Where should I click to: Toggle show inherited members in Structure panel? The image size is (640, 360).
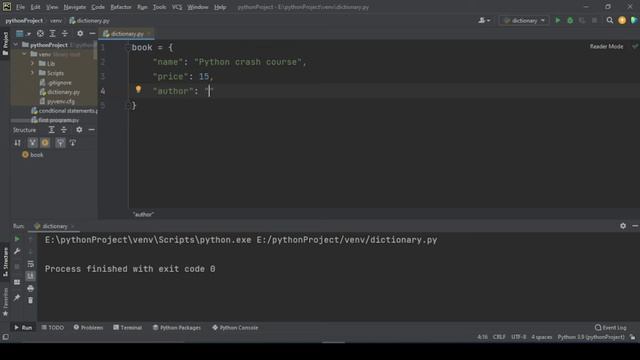point(32,142)
